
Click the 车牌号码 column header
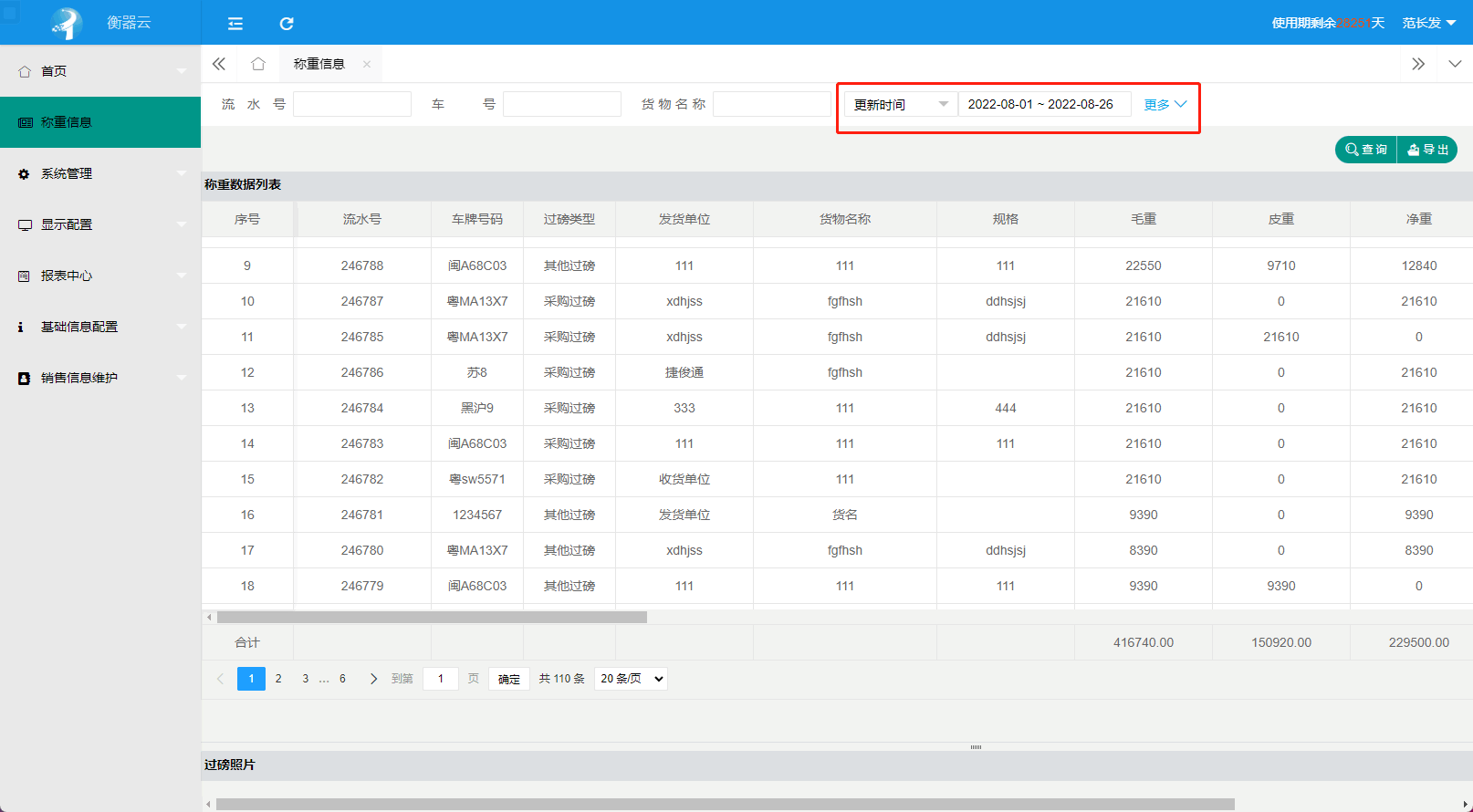[477, 219]
